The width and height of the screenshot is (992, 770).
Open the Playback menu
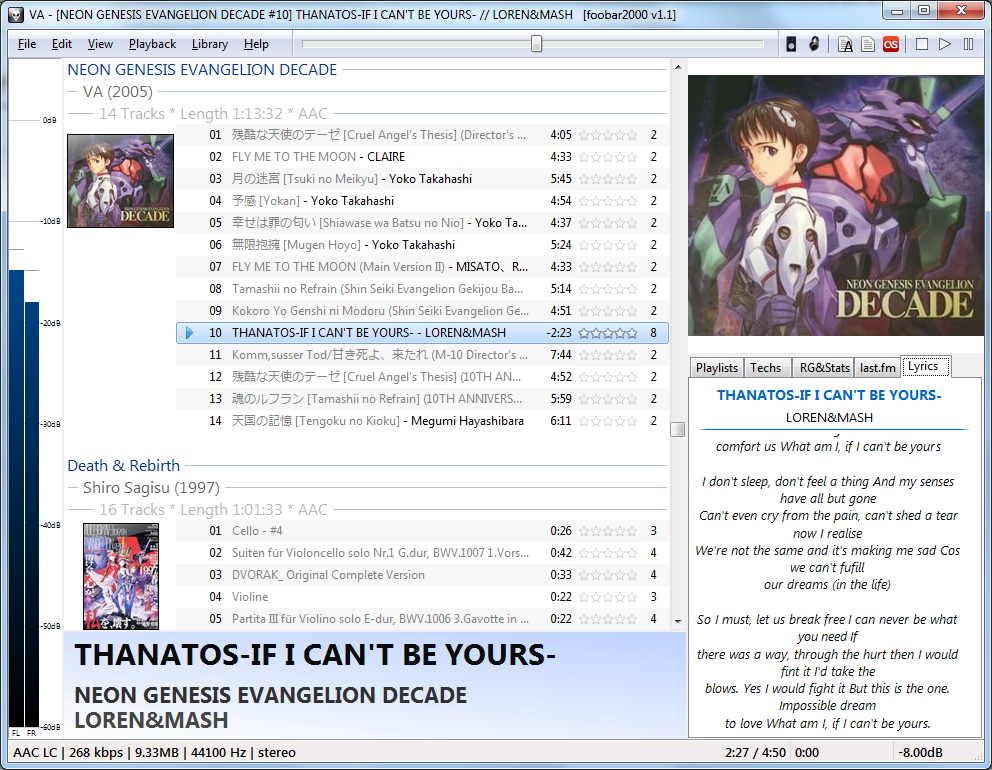pyautogui.click(x=152, y=44)
